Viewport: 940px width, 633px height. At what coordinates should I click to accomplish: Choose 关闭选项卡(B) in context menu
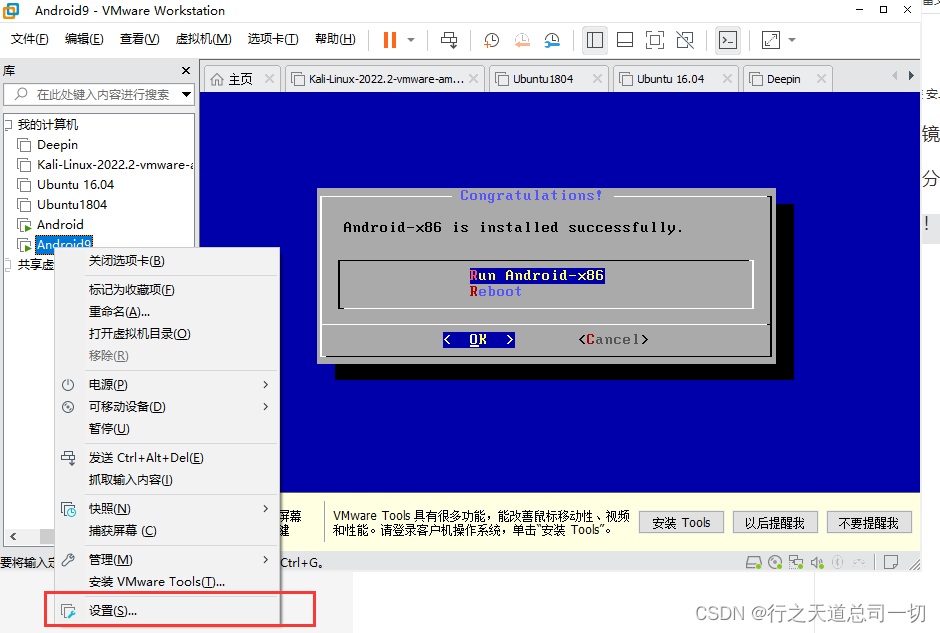point(167,261)
